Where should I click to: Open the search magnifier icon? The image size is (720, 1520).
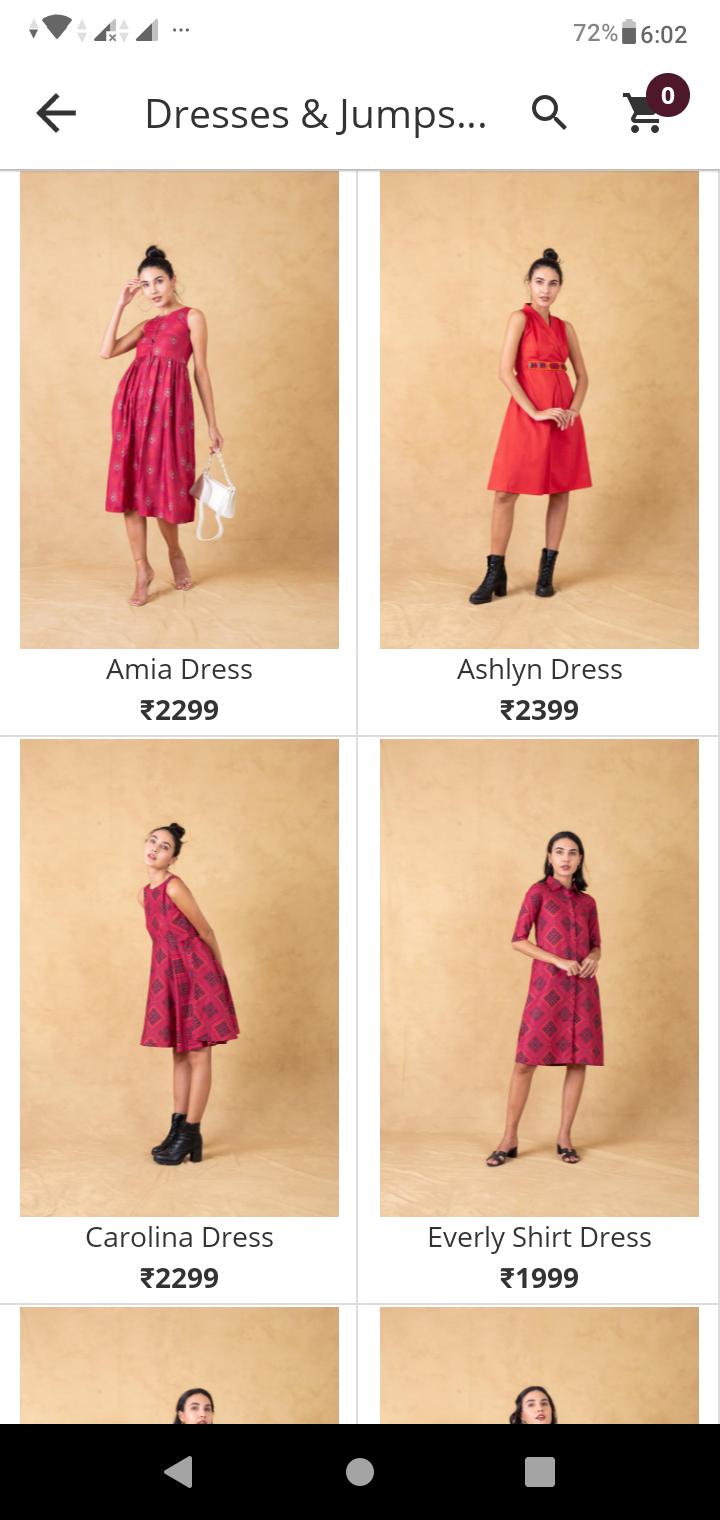549,113
